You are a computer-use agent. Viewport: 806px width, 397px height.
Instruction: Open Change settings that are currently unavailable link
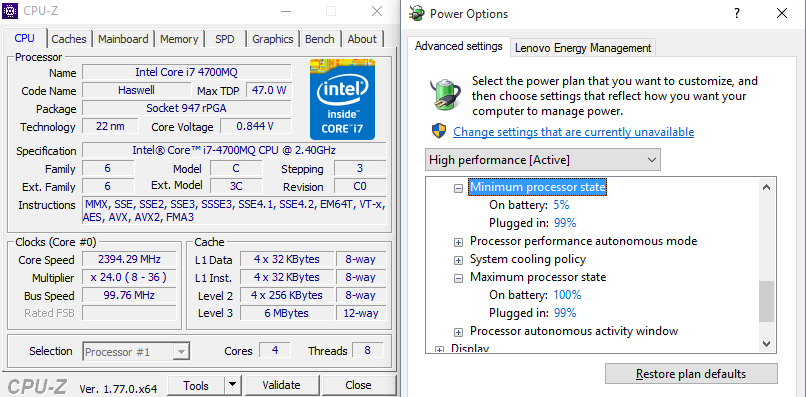pos(574,132)
